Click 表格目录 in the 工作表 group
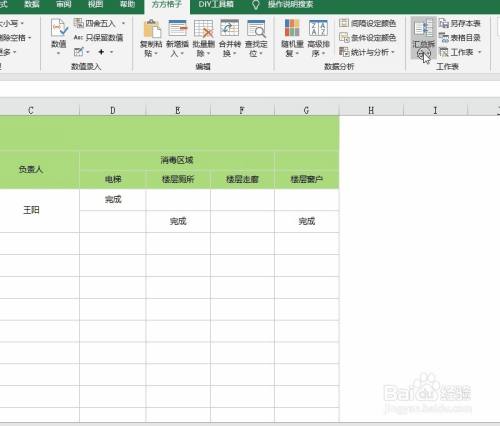This screenshot has height=426, width=500. pyautogui.click(x=460, y=37)
